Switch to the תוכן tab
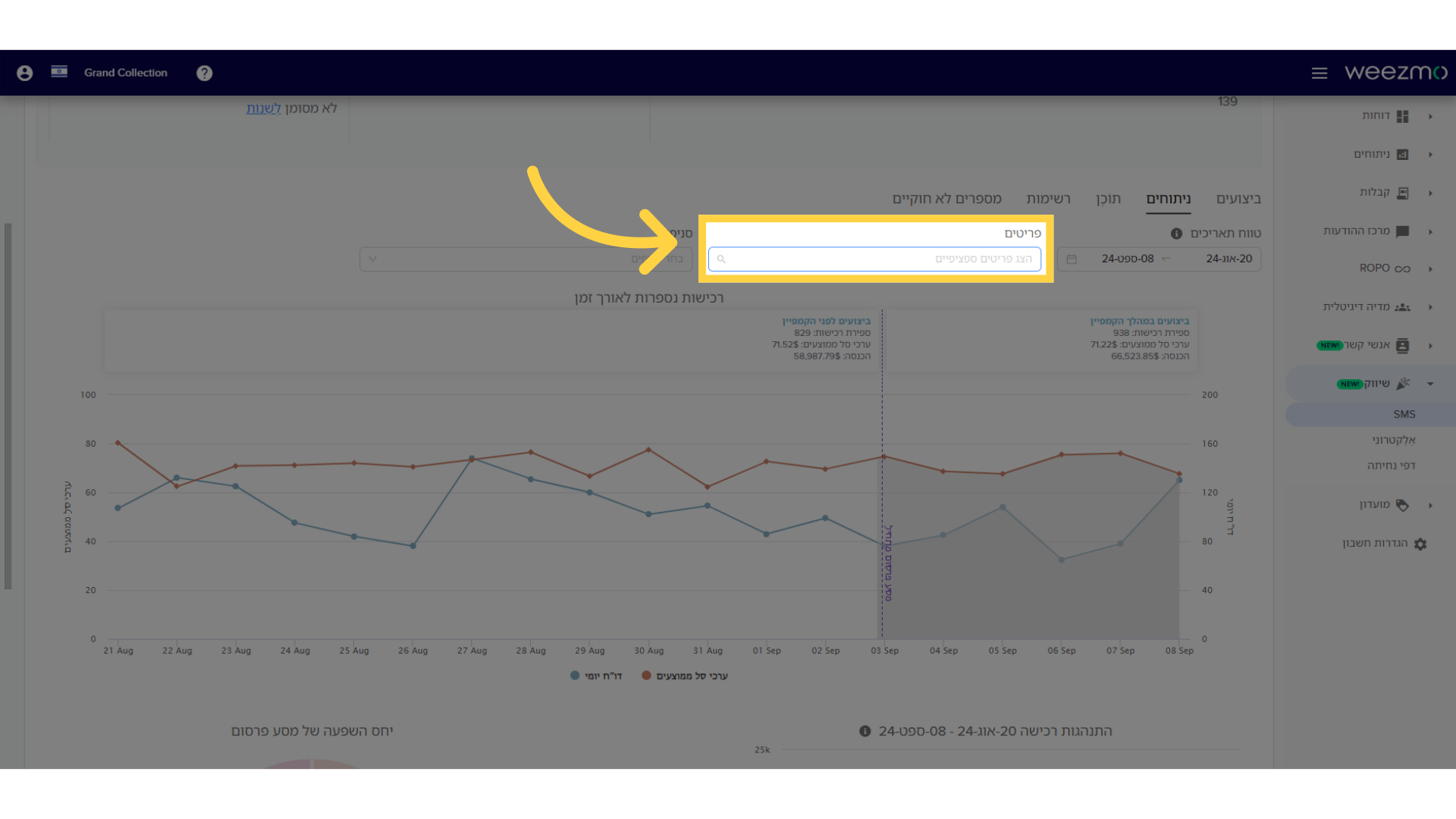 (x=1108, y=199)
